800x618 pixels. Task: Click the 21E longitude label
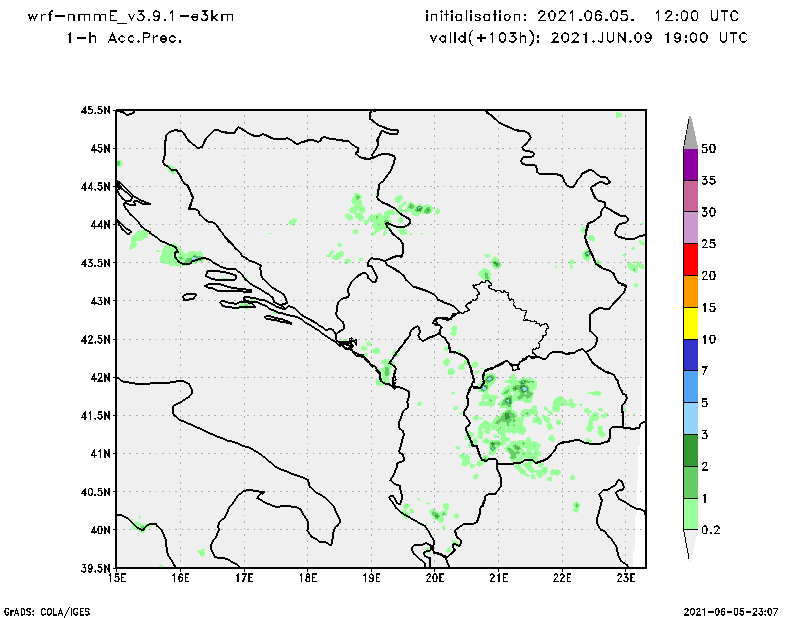coord(498,578)
